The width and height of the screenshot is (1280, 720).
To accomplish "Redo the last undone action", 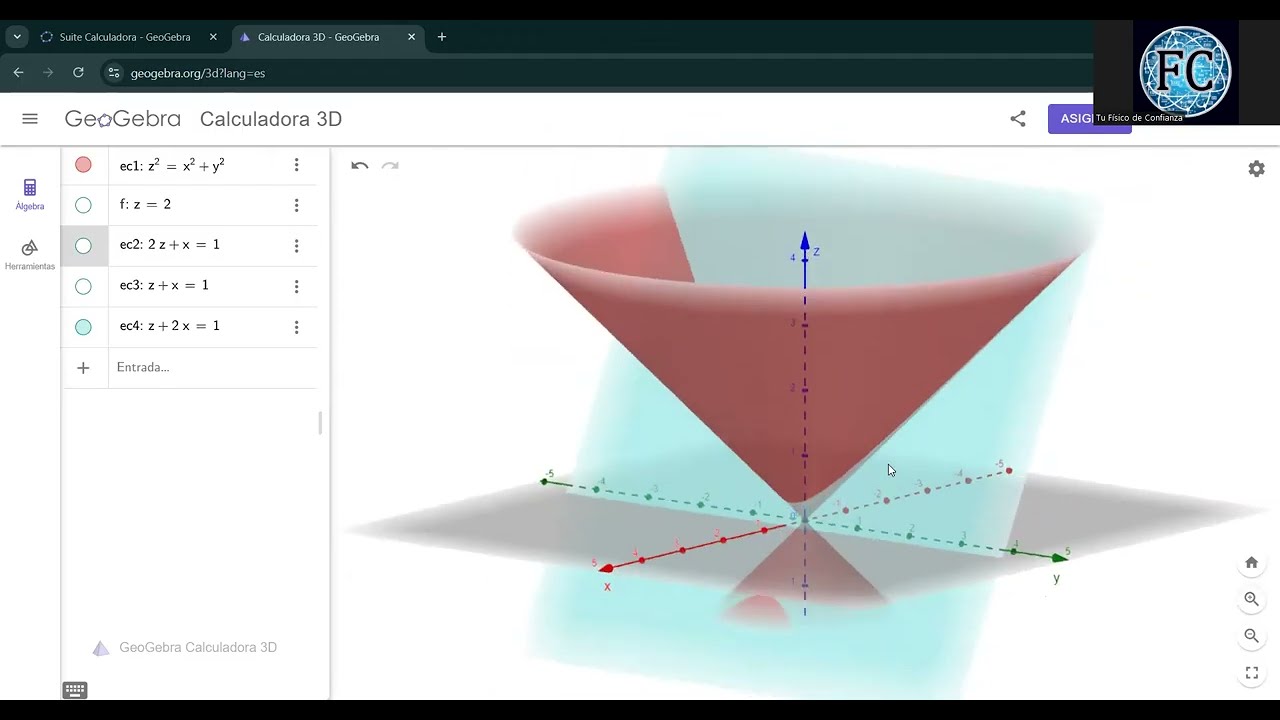I will (x=390, y=166).
